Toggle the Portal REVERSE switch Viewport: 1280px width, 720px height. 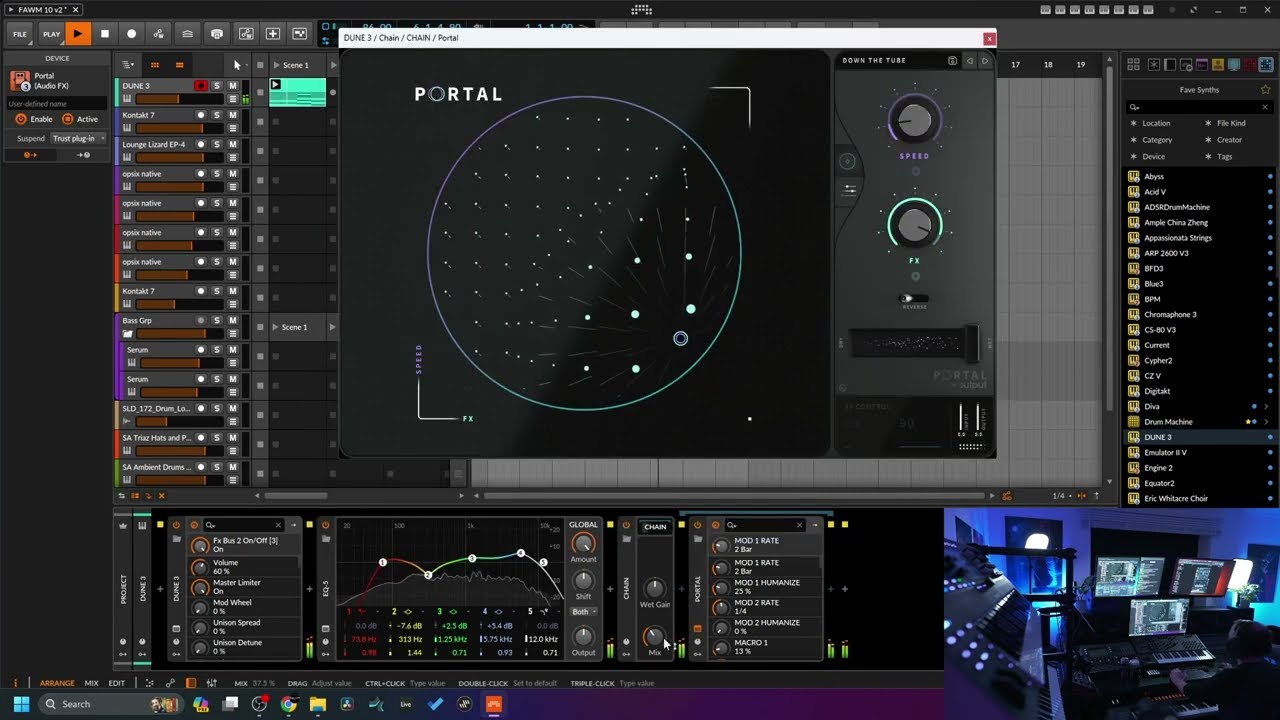pos(913,299)
